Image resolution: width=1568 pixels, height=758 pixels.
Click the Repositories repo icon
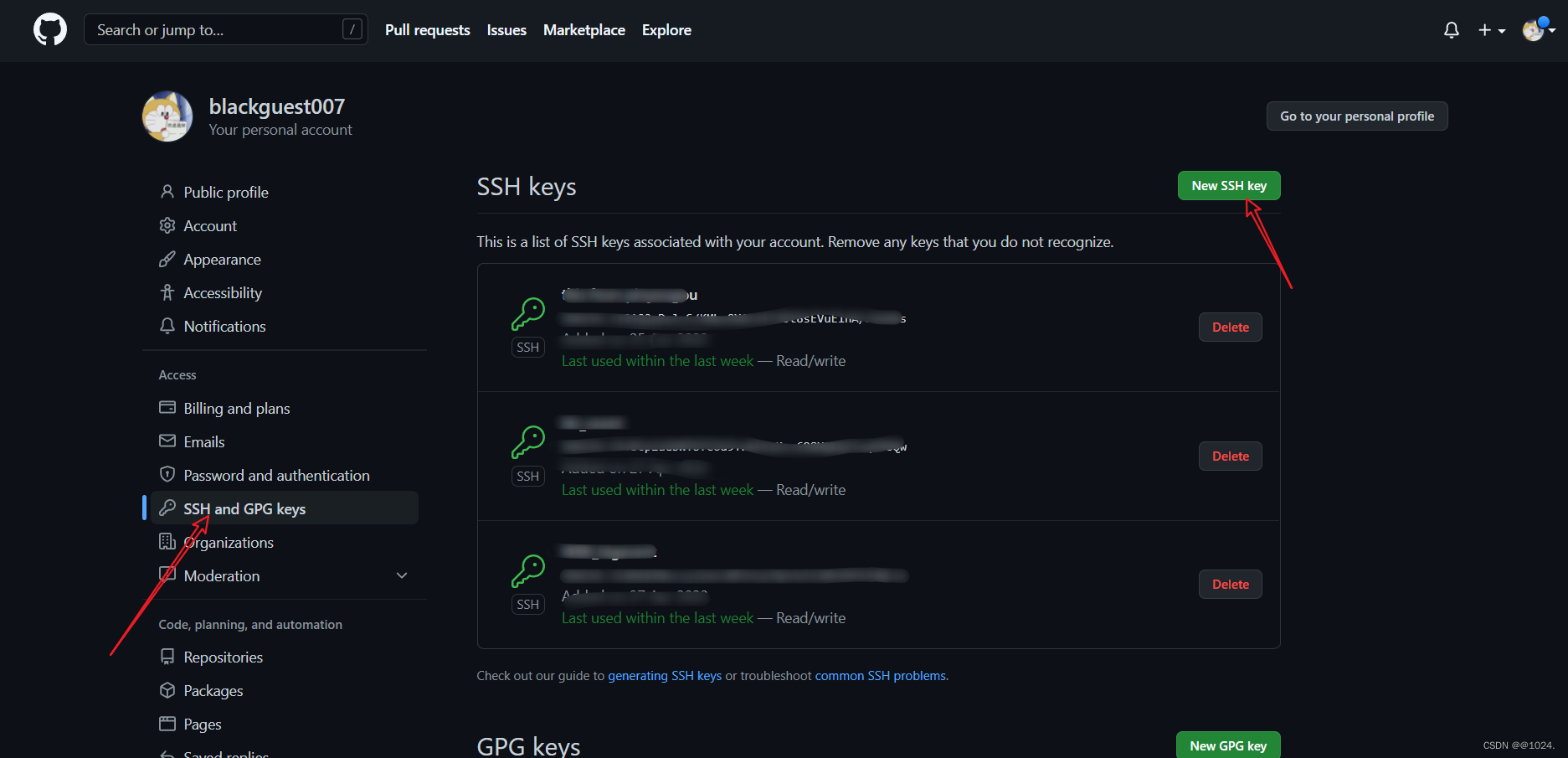tap(167, 657)
